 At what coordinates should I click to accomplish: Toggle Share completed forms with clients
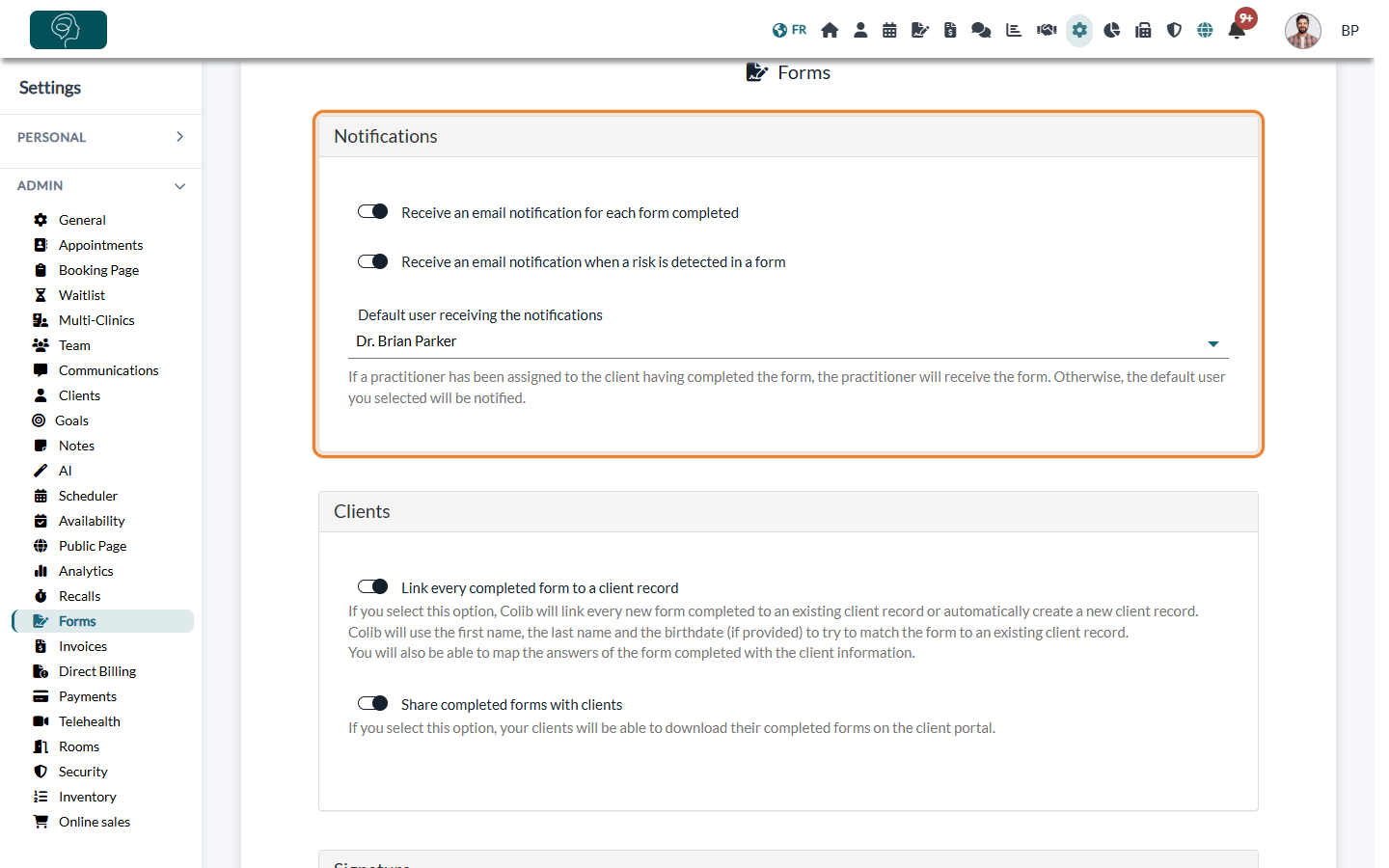(x=372, y=704)
